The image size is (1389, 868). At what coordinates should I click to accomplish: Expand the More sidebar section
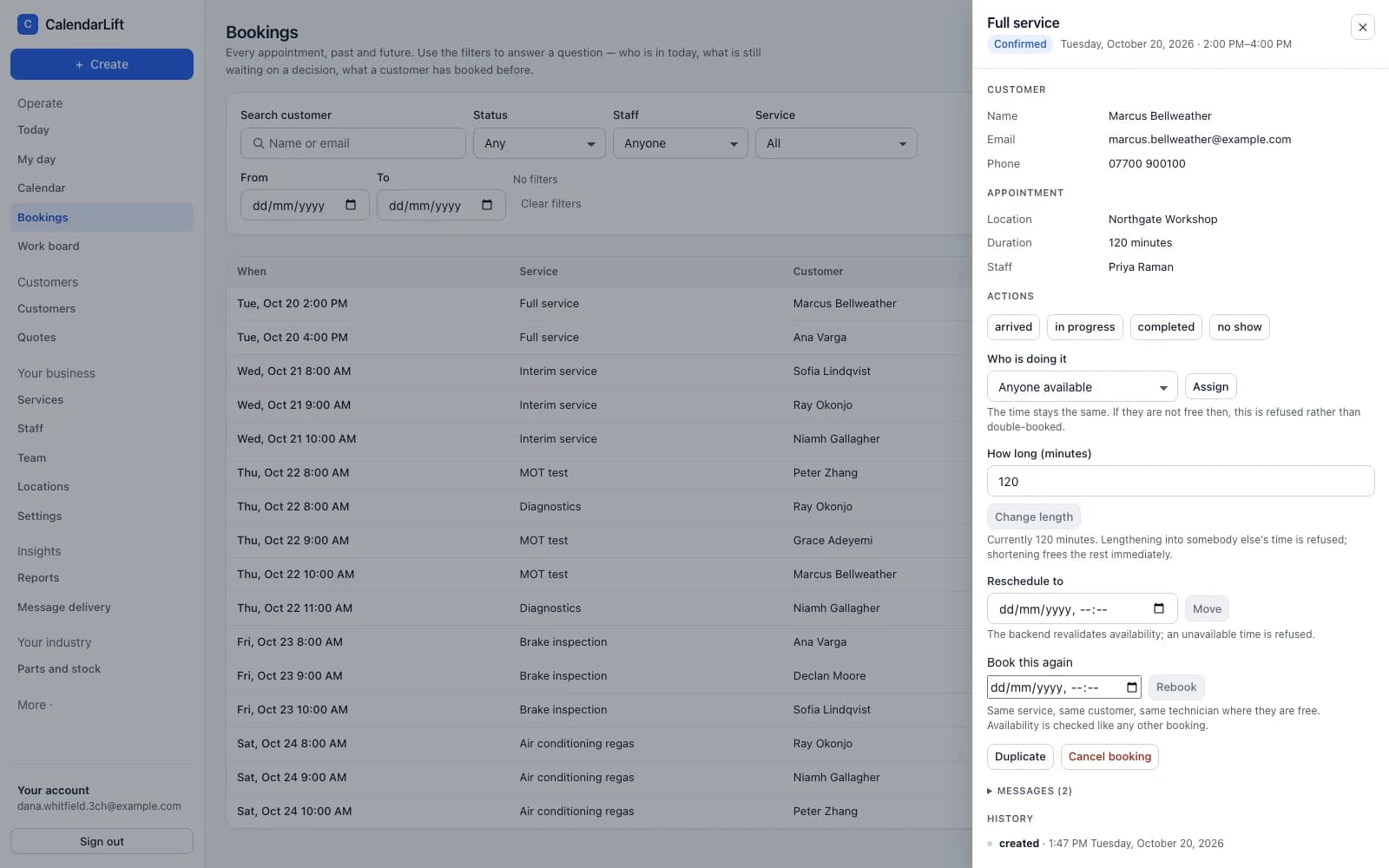click(35, 705)
